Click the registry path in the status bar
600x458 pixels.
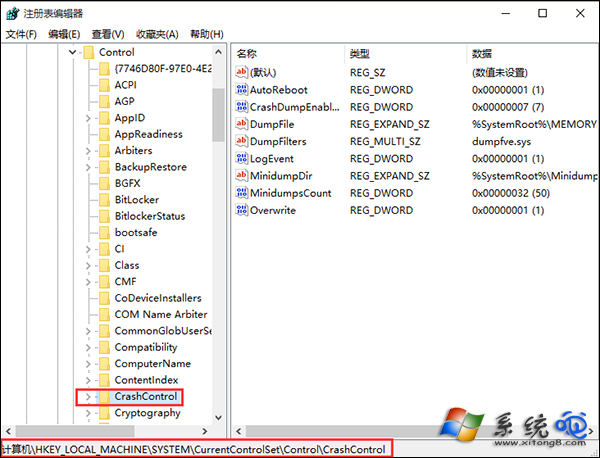(x=194, y=449)
